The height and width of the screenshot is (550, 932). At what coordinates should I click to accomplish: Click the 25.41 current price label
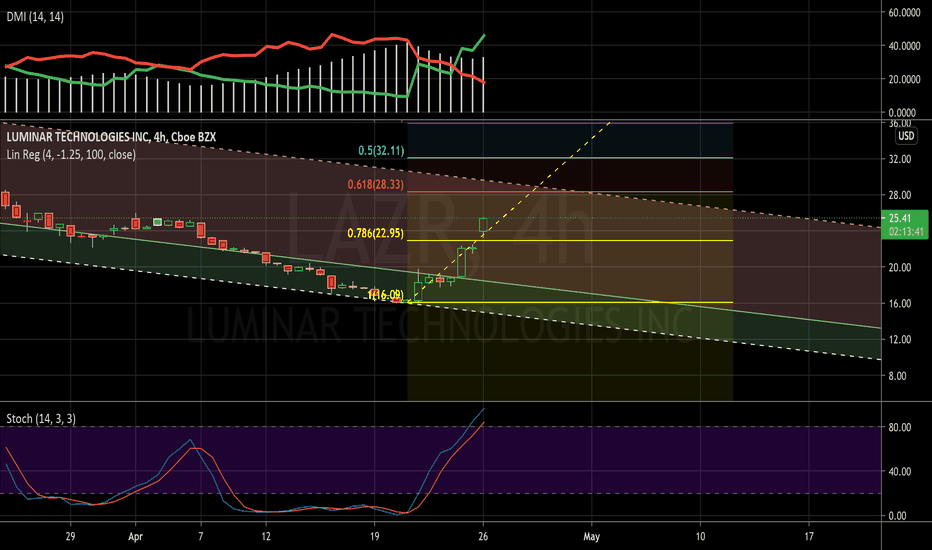click(900, 218)
